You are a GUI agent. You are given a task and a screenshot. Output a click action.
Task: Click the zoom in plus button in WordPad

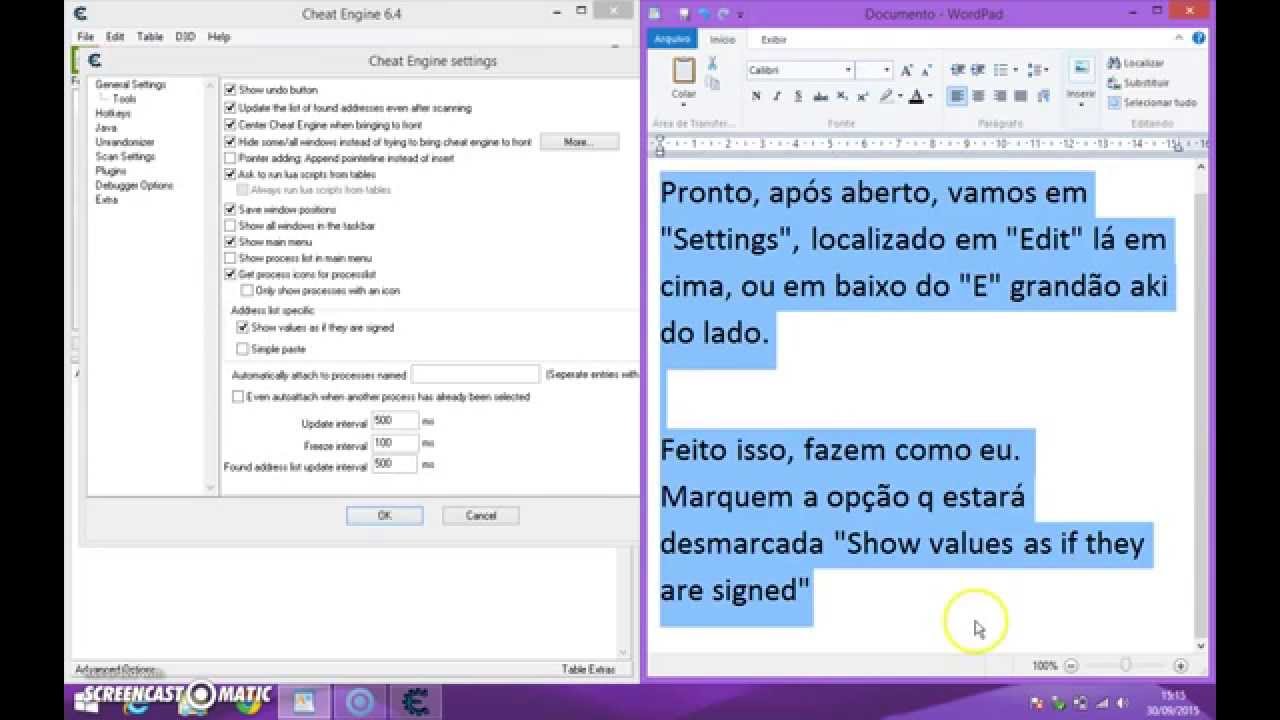coord(1181,665)
